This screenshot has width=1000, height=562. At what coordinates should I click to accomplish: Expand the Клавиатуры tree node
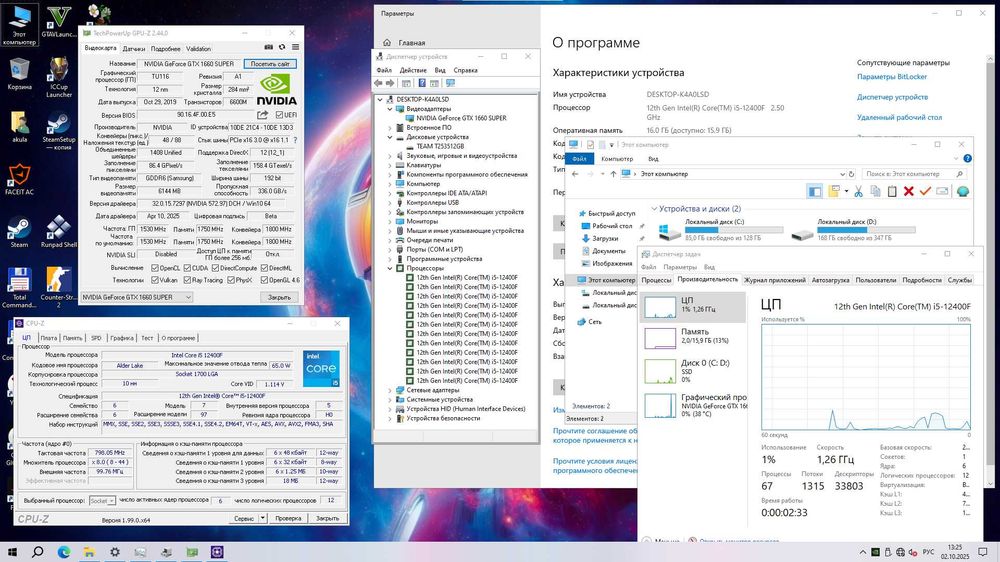(390, 165)
